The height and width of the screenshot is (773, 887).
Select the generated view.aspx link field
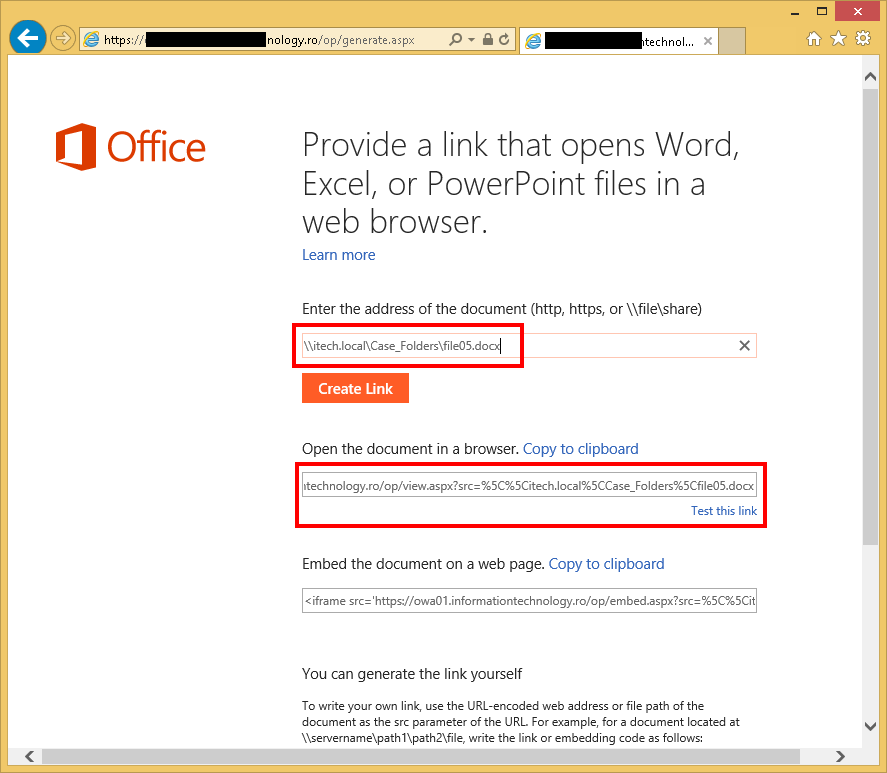[x=529, y=486]
